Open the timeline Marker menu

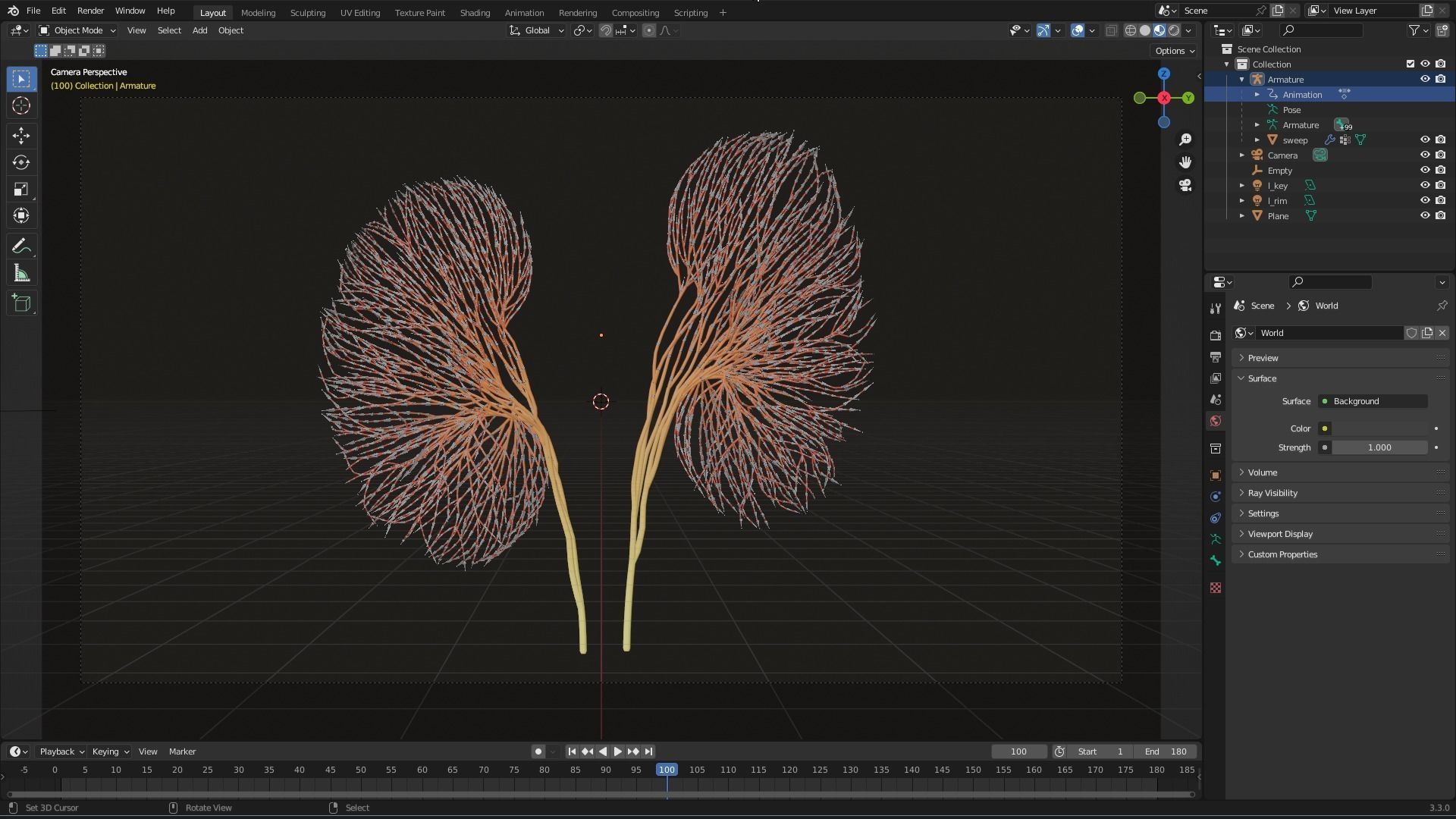coord(182,752)
